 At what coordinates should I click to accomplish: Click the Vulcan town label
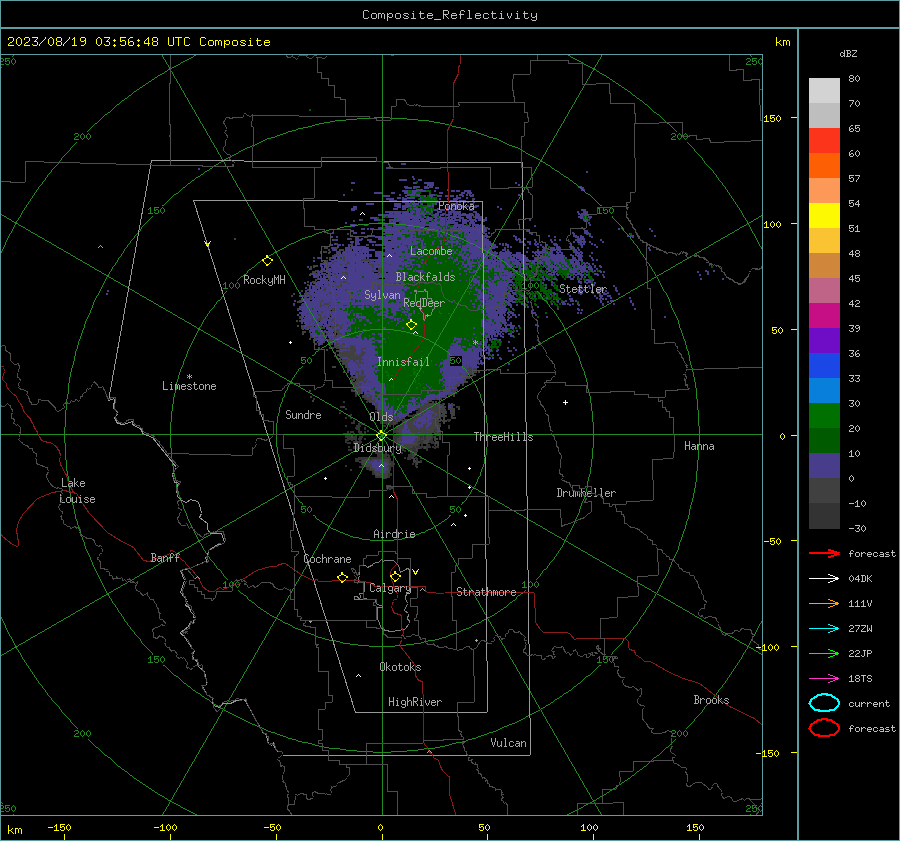tap(508, 743)
